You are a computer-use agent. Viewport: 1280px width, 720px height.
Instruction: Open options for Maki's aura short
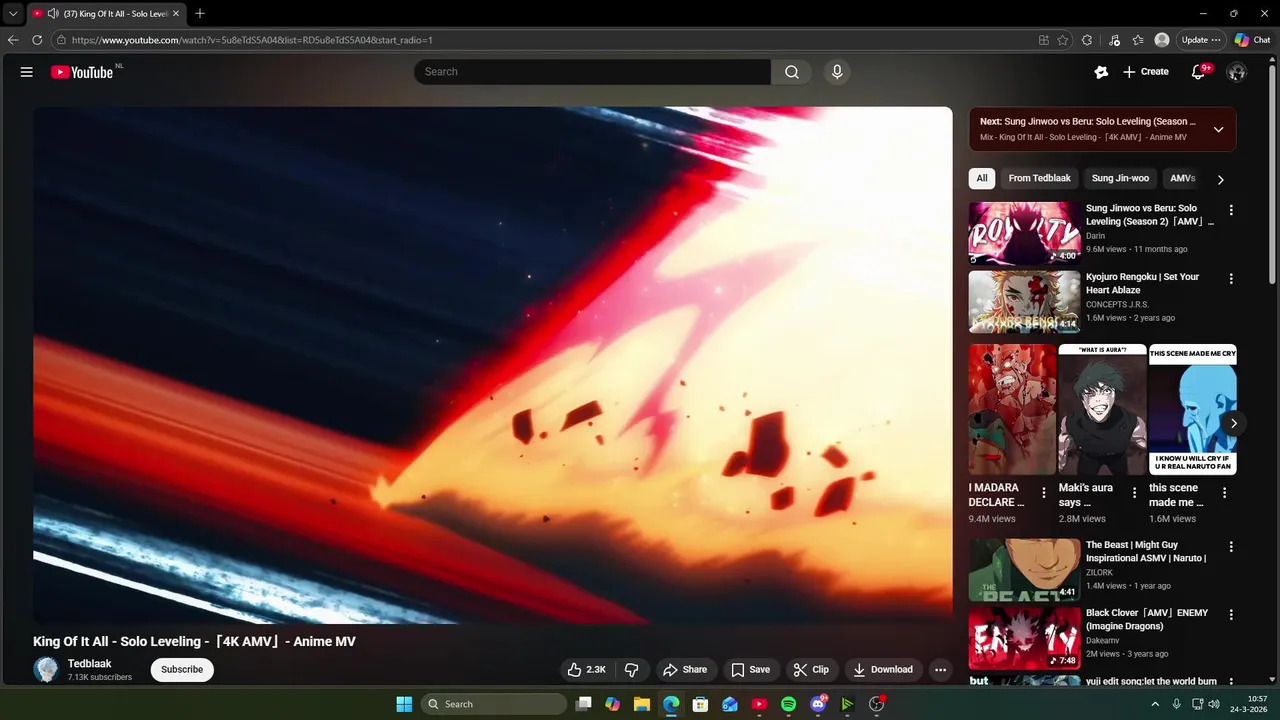pos(1134,493)
